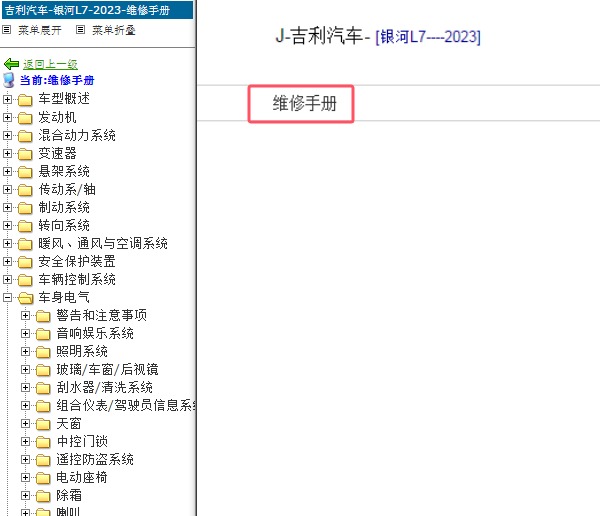Viewport: 600px width, 516px height.
Task: Click the computer icon beside 当前:维修手册
Action: coord(9,80)
